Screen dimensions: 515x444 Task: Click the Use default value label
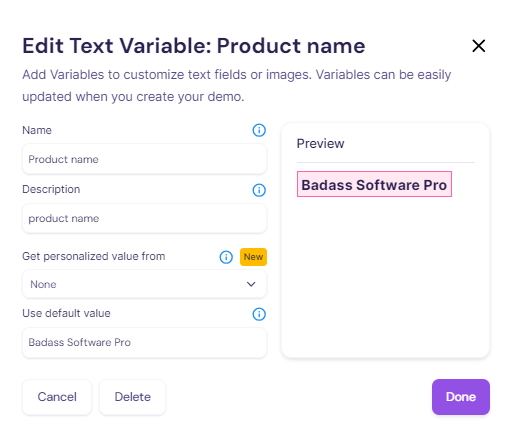[66, 313]
